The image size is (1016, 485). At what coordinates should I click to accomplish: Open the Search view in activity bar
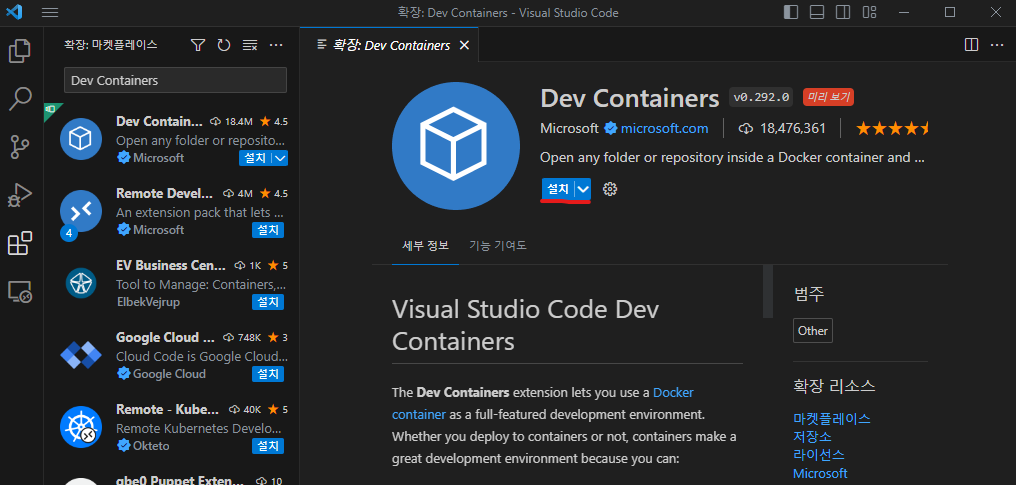(20, 99)
